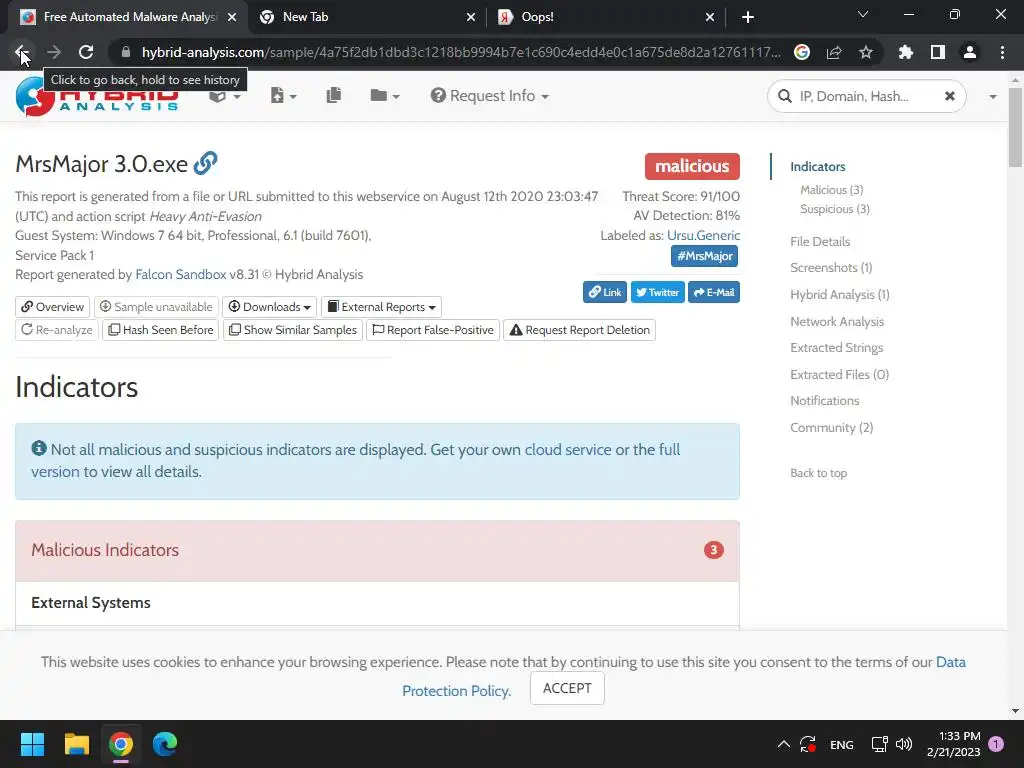This screenshot has width=1024, height=768.
Task: Go to Notifications section
Action: click(x=825, y=400)
